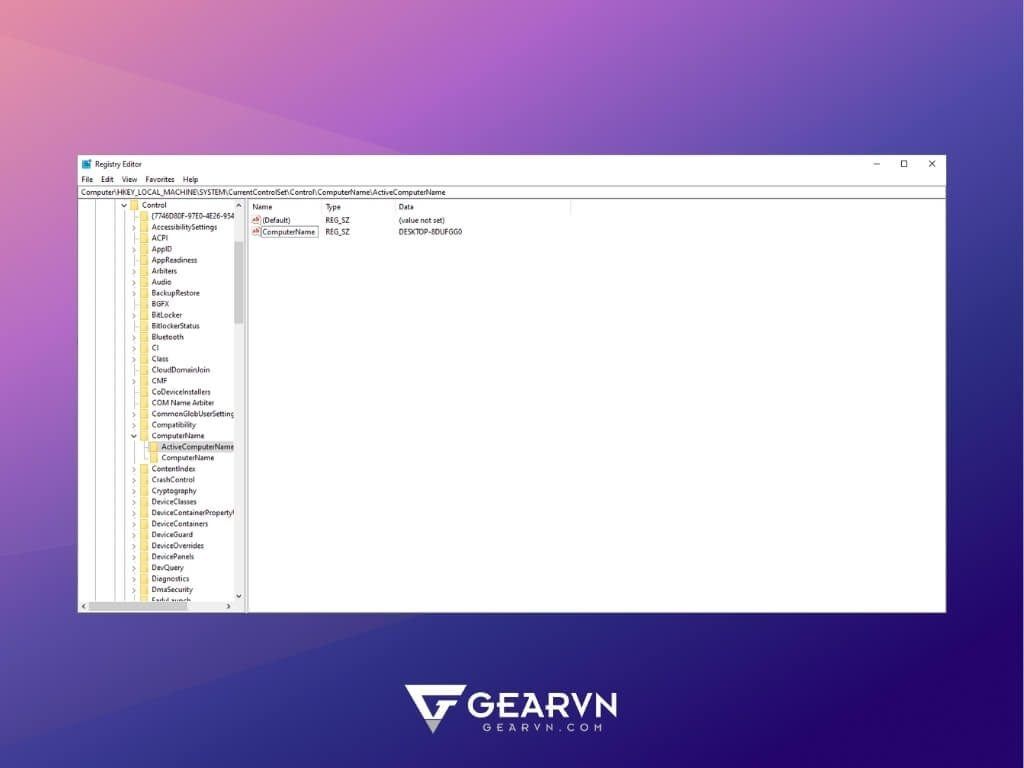Select the DeviceGuard folder icon
This screenshot has width=1024, height=768.
146,534
